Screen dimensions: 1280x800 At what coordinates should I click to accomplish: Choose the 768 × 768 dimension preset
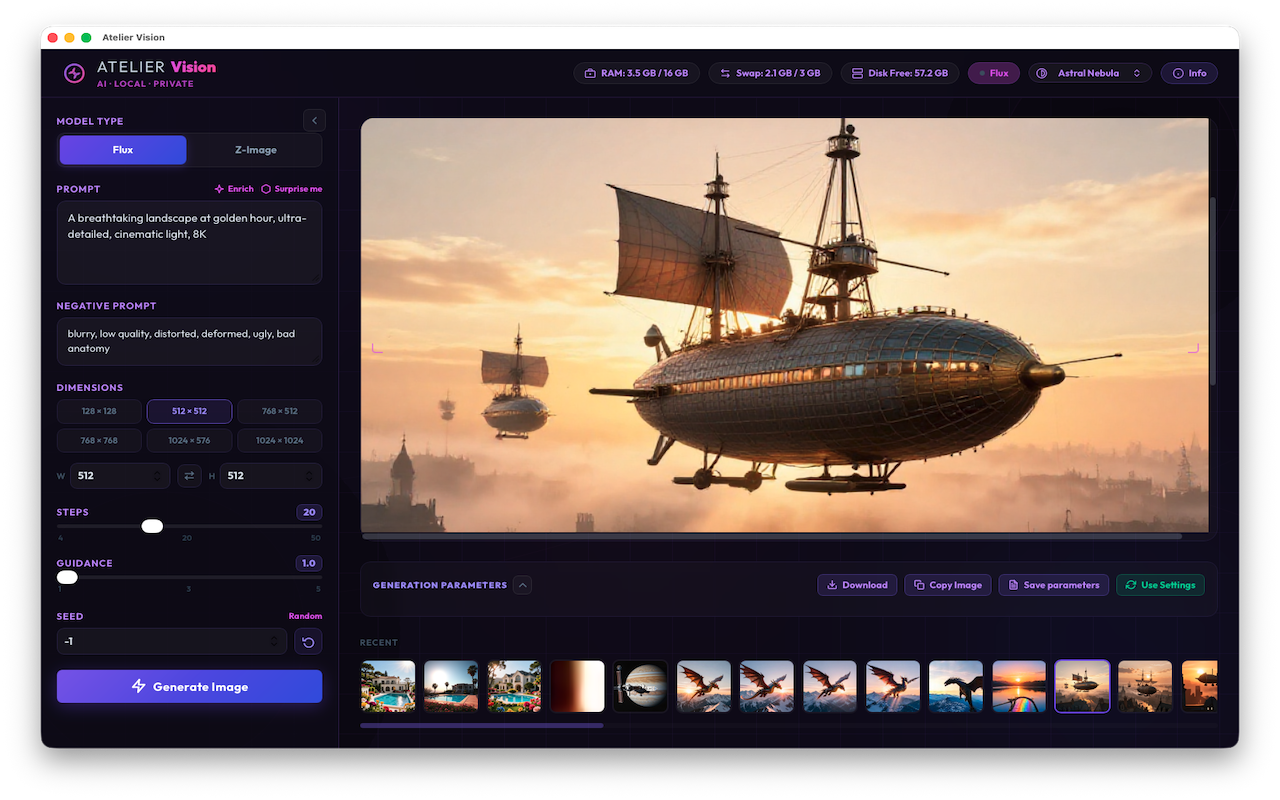click(x=99, y=440)
